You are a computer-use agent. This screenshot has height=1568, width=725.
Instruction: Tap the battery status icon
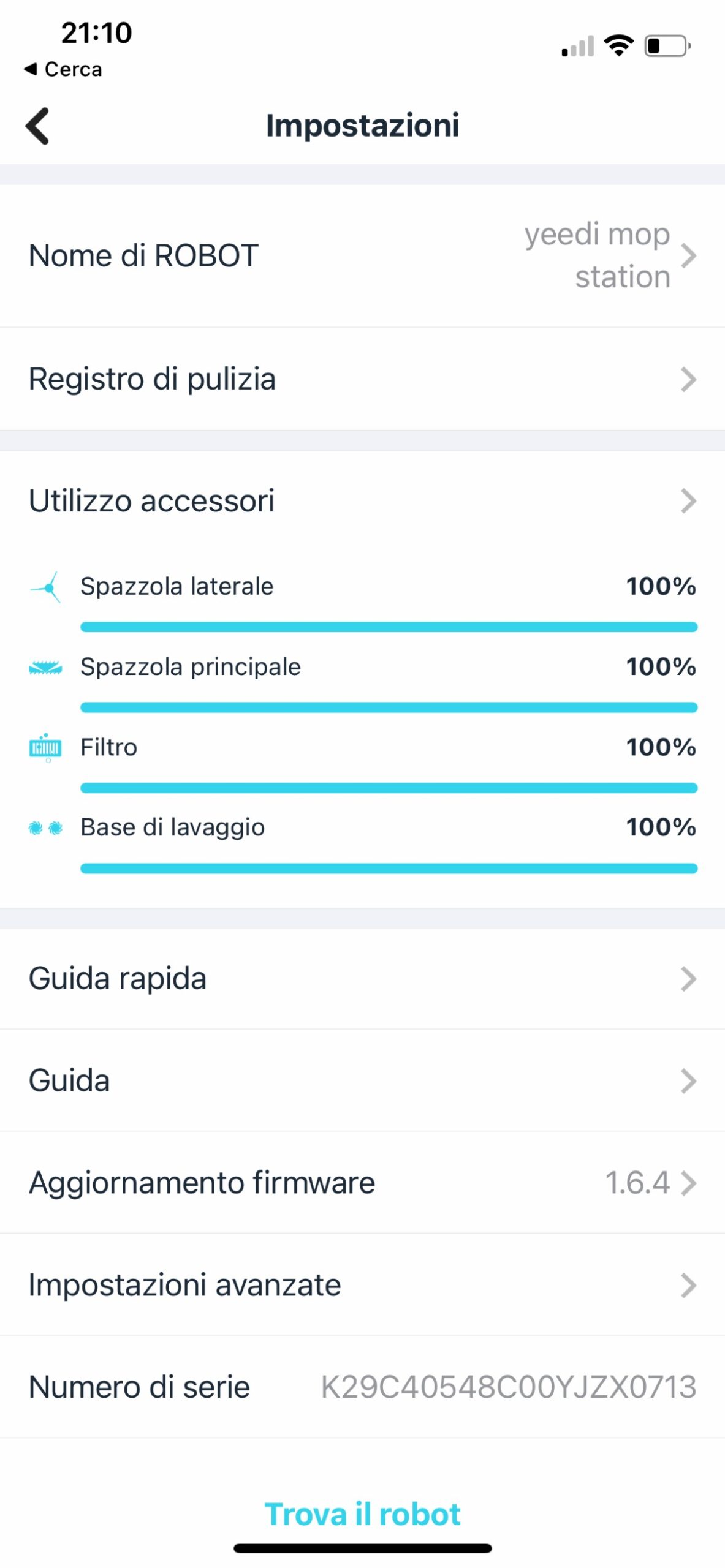[x=667, y=46]
